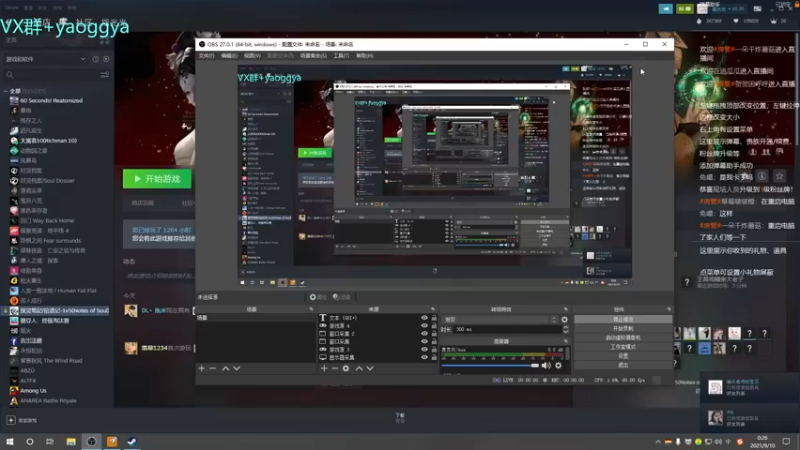Toggle visibility eye of 文本 (GDI+) source
The height and width of the screenshot is (450, 800).
click(x=424, y=318)
